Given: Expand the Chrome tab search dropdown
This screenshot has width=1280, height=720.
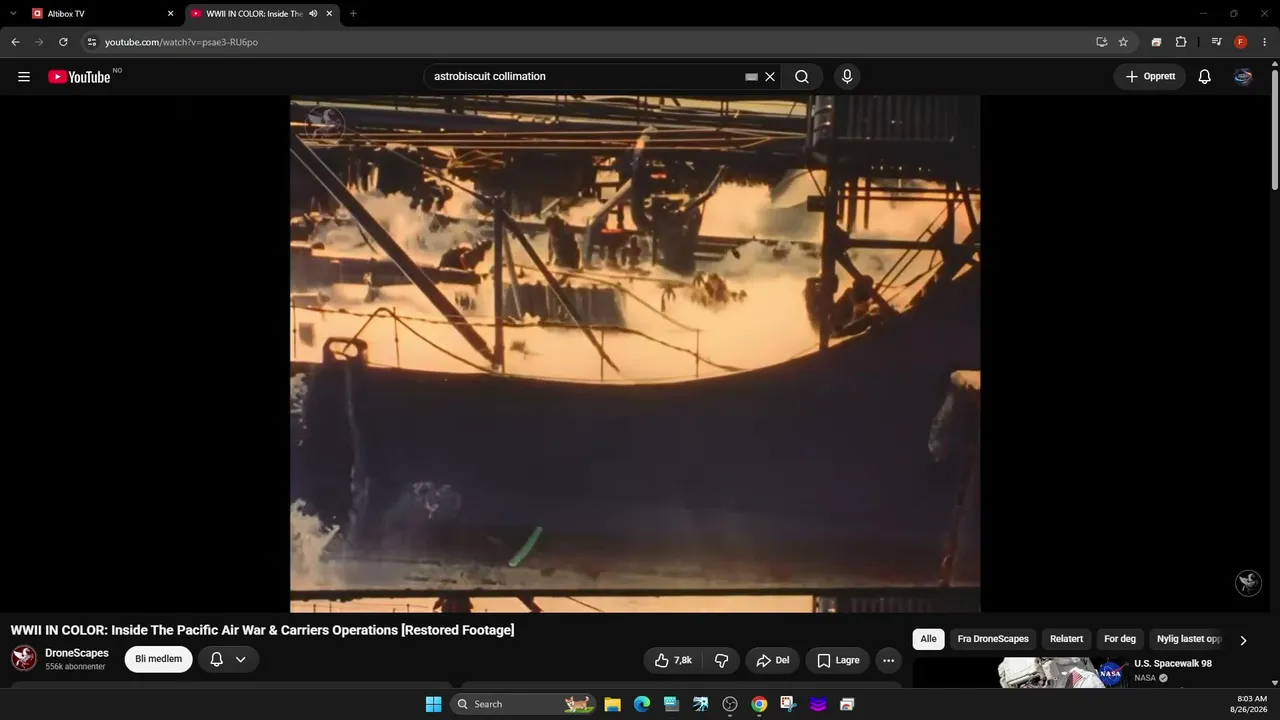Looking at the screenshot, I should 13,14.
